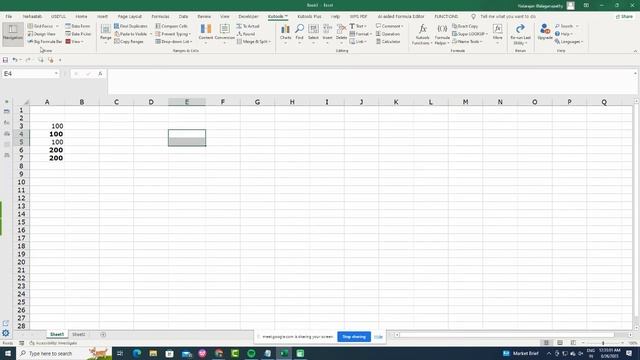Open the Conversion tools button
The width and height of the screenshot is (640, 360).
click(x=224, y=33)
